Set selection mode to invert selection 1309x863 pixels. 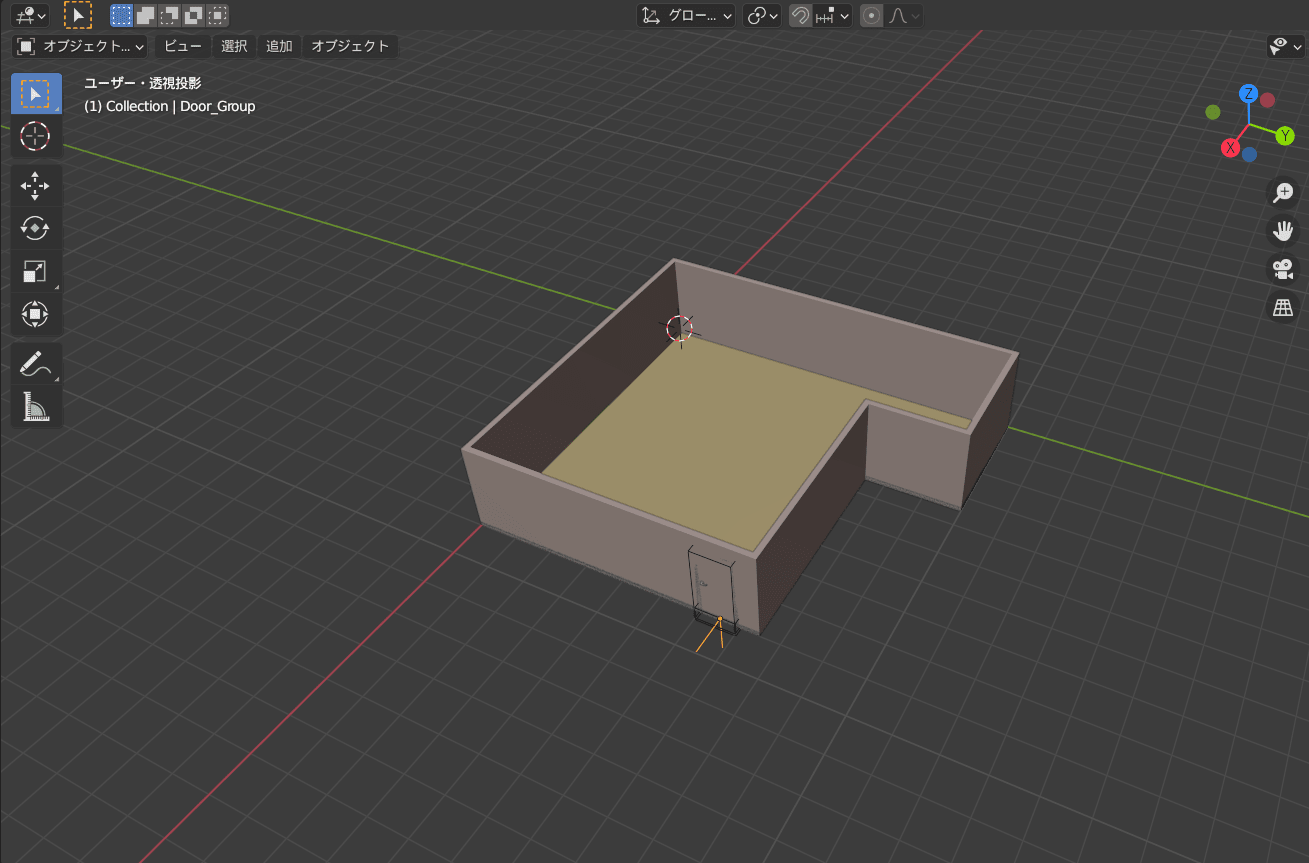coord(194,15)
